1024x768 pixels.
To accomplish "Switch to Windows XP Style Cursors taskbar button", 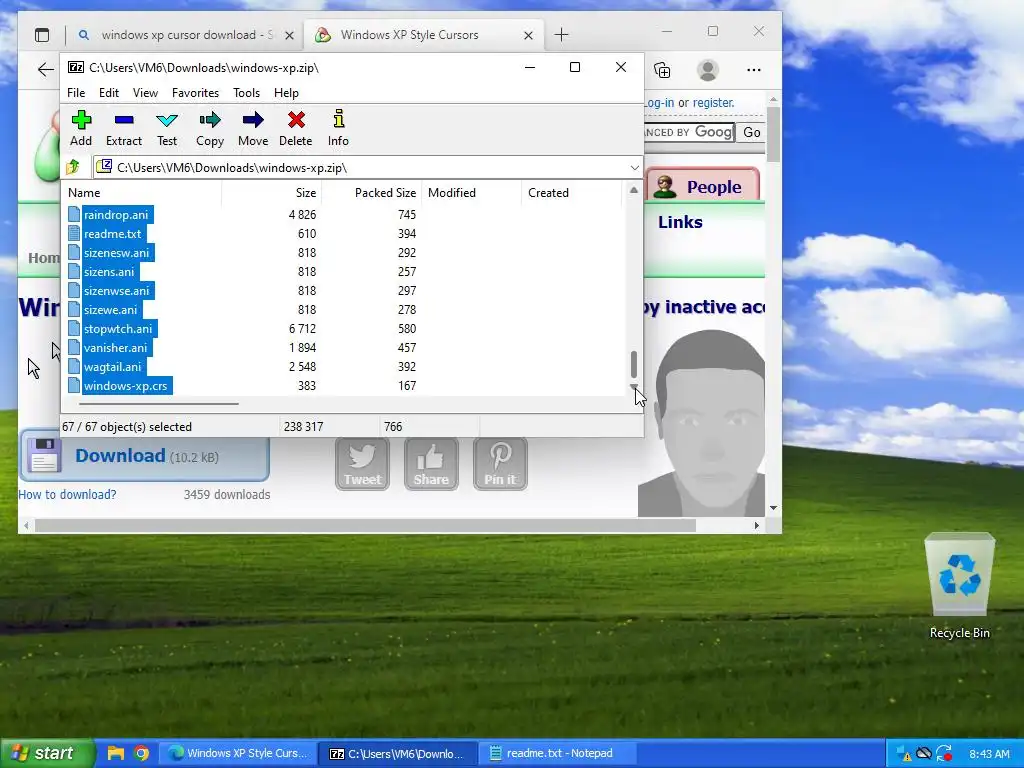I will click(238, 753).
